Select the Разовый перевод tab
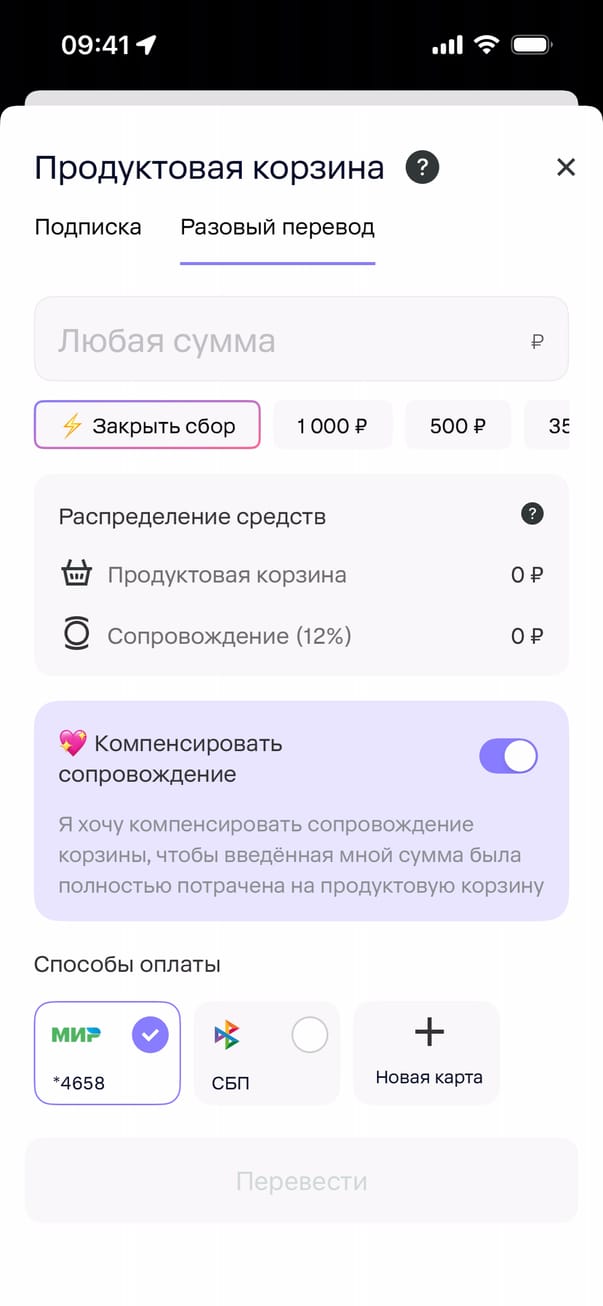The width and height of the screenshot is (603, 1306). pos(277,227)
